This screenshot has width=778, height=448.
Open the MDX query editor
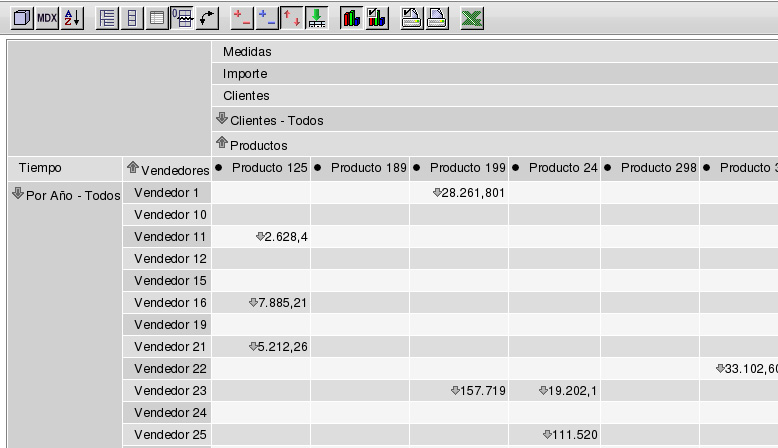(x=46, y=18)
